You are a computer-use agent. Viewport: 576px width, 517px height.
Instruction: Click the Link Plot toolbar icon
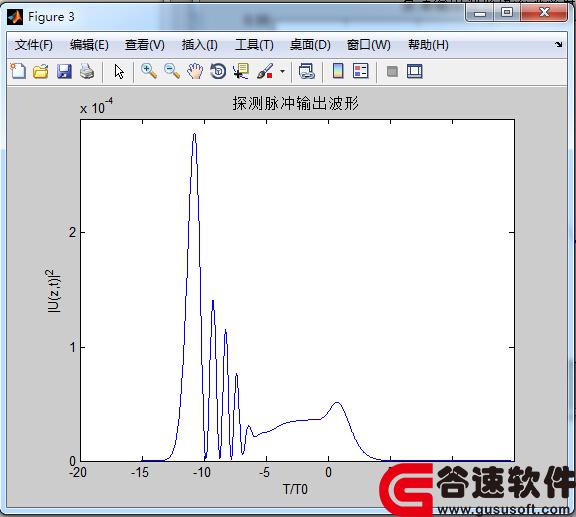point(306,71)
